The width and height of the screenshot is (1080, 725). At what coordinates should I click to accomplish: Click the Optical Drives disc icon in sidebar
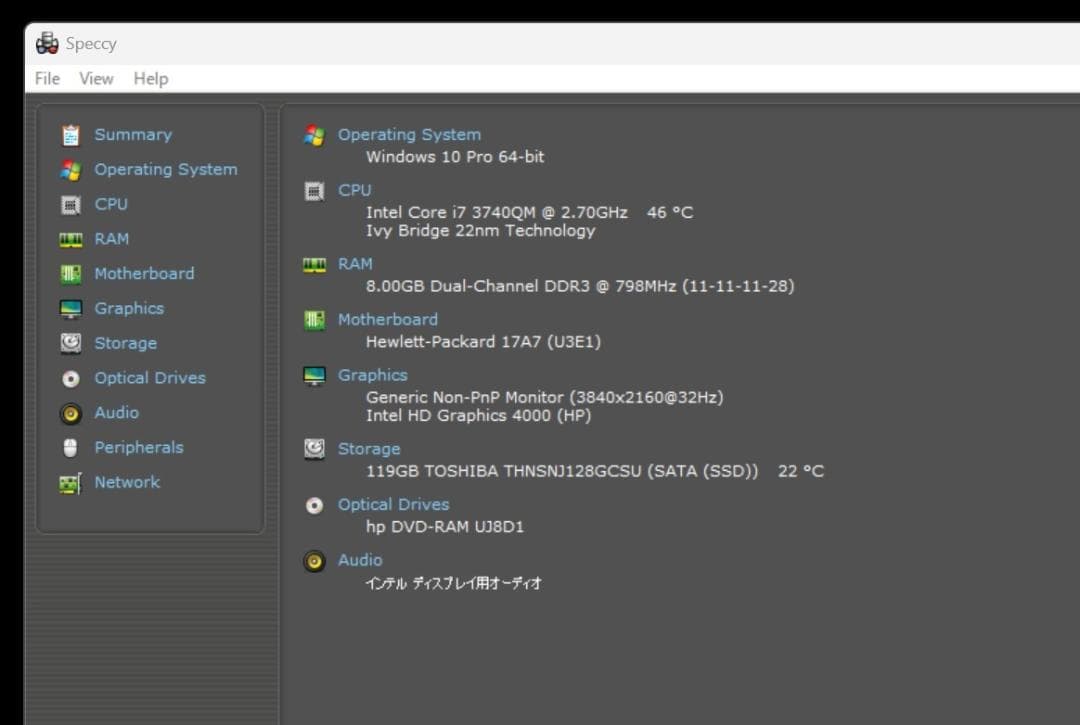click(x=70, y=379)
